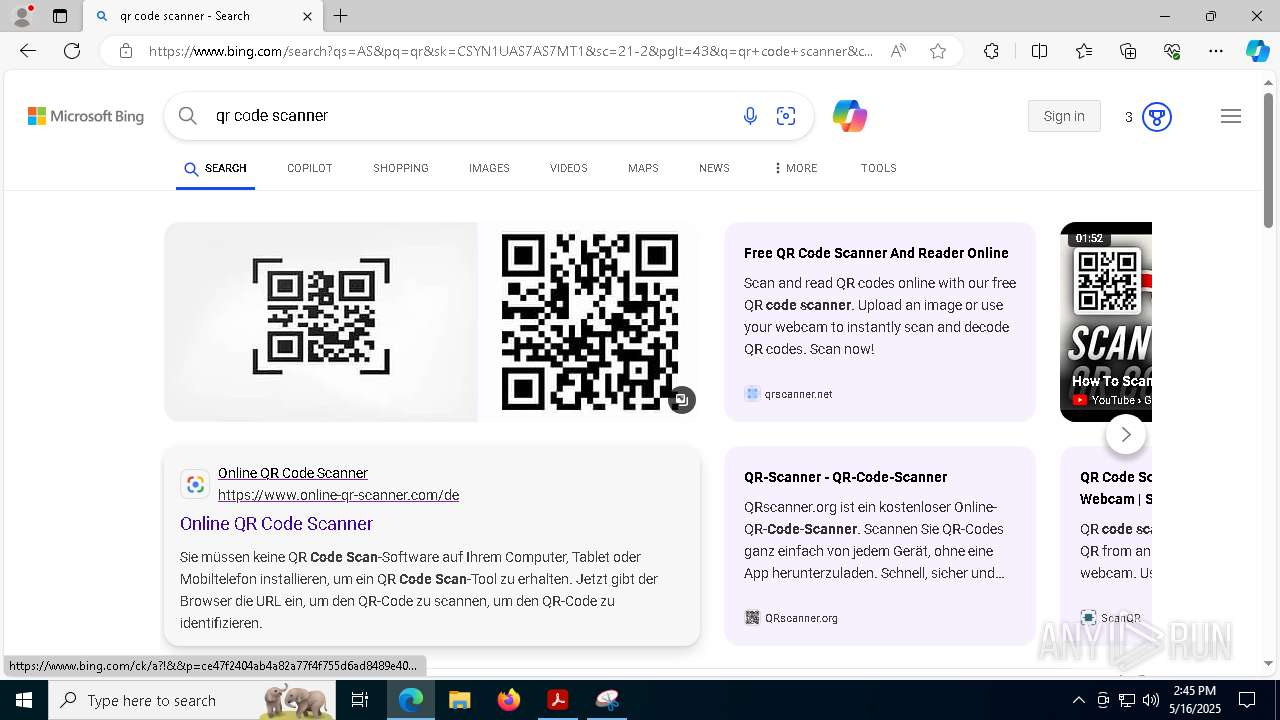
Task: Open bracketed QR code scanner image
Action: (321, 322)
